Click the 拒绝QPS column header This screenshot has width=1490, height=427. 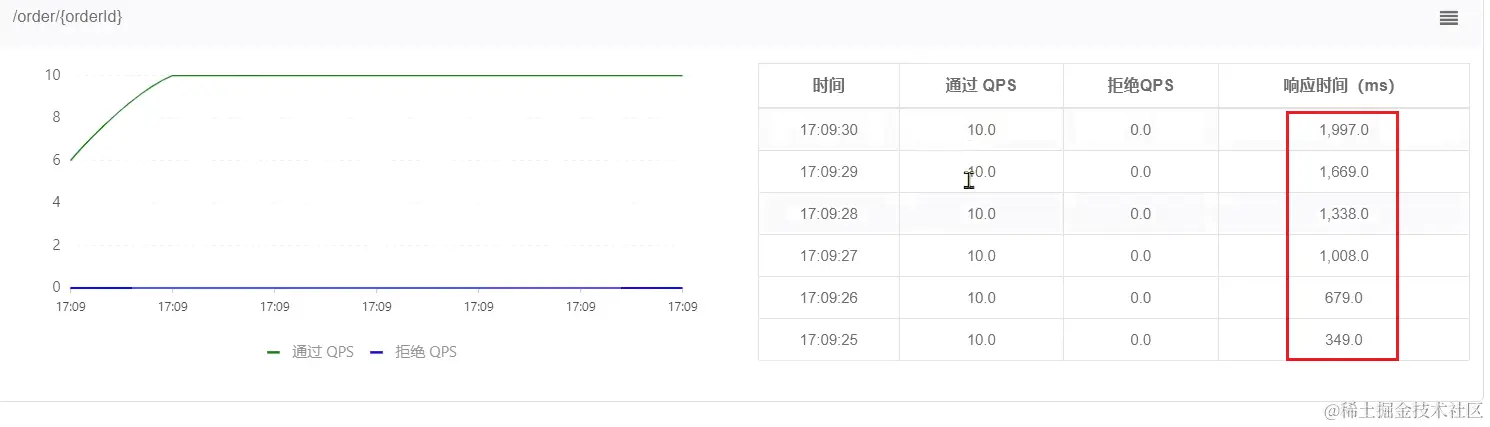[1140, 86]
